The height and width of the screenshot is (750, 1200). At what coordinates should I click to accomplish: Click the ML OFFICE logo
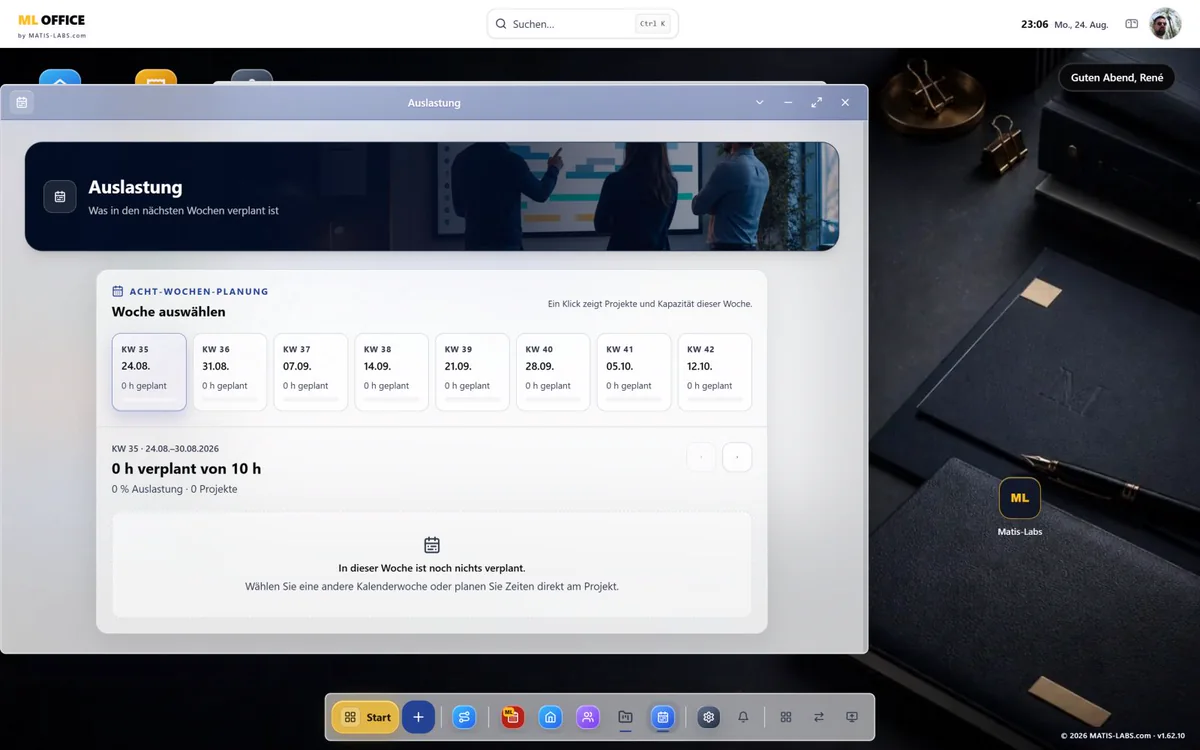point(52,25)
